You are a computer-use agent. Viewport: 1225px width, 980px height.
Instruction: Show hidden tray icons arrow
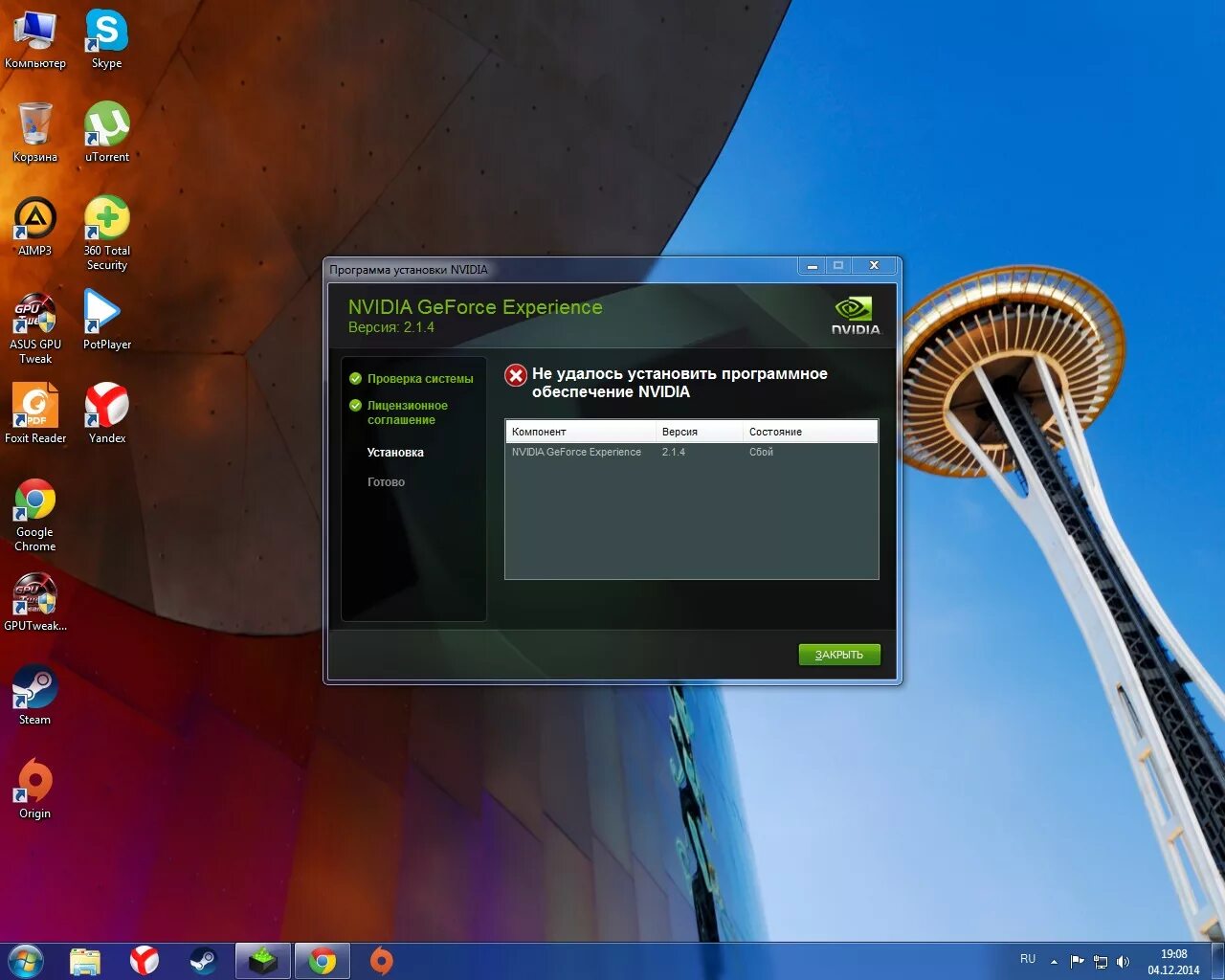[1054, 961]
